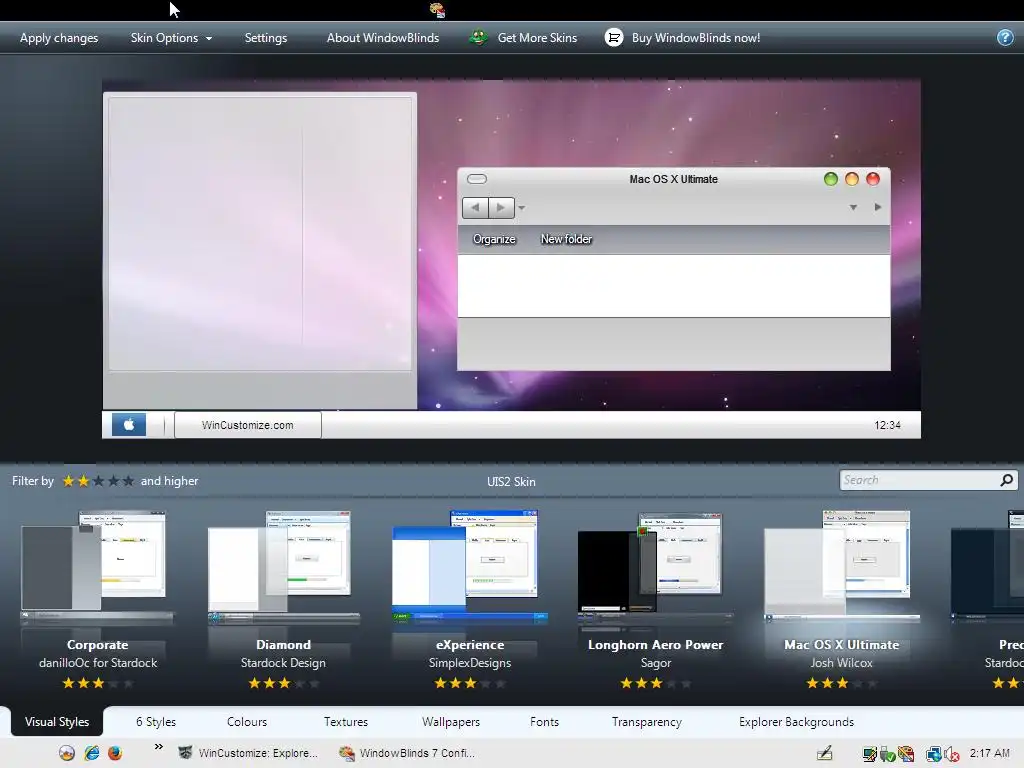1024x768 pixels.
Task: Open Internet Explorer from quick launch
Action: point(91,753)
